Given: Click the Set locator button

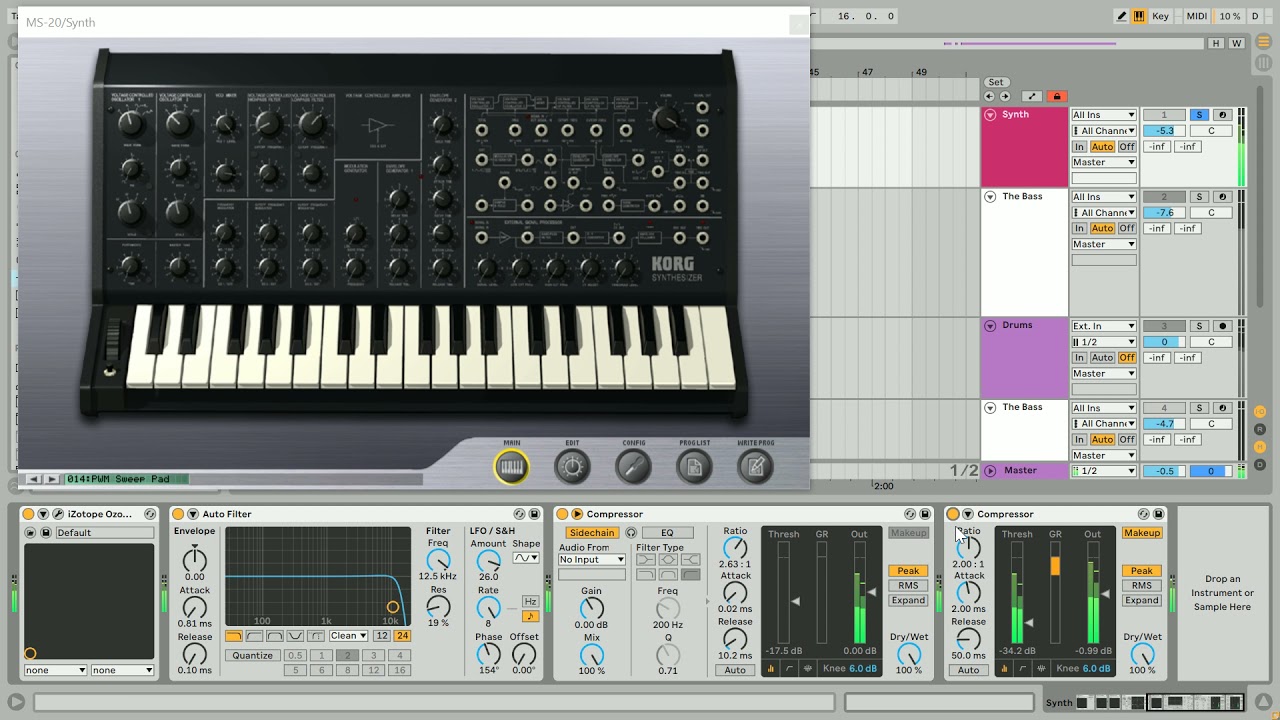Looking at the screenshot, I should click(996, 82).
